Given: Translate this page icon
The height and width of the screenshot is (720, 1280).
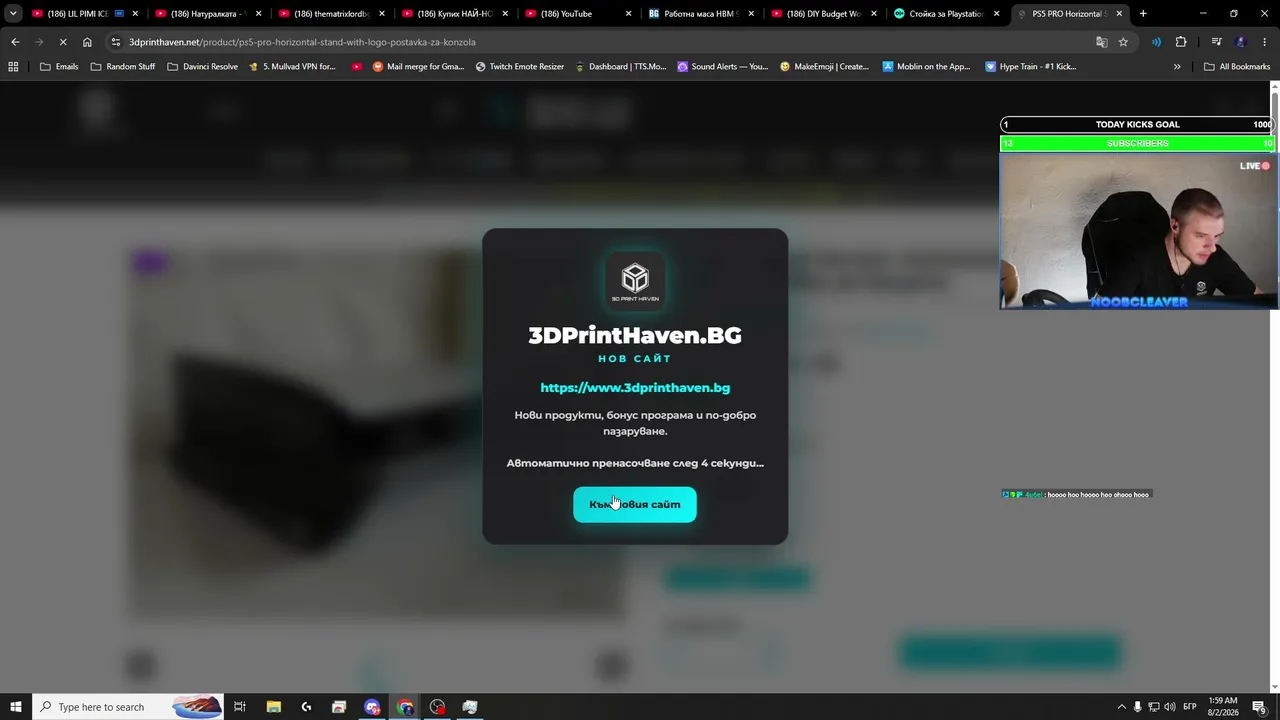Looking at the screenshot, I should [1101, 42].
